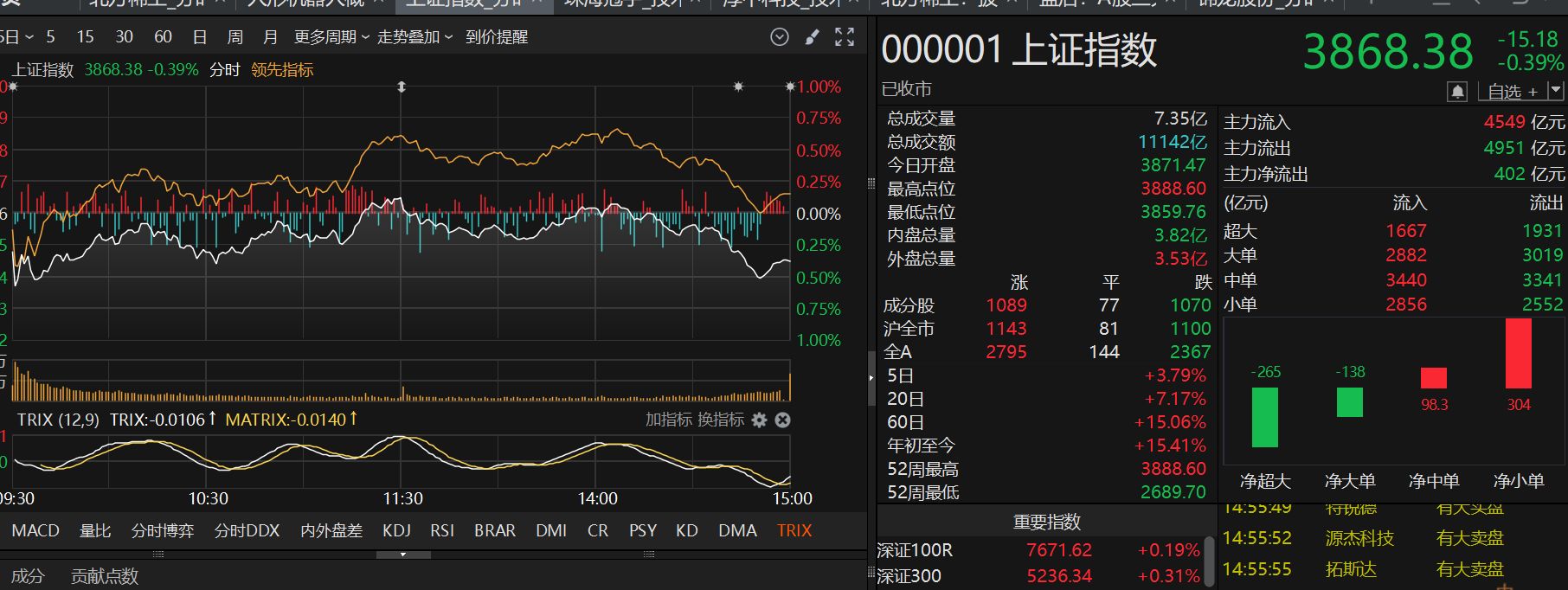Add index to watchlist via 自选 +
Image resolution: width=1568 pixels, height=590 pixels.
1513,91
